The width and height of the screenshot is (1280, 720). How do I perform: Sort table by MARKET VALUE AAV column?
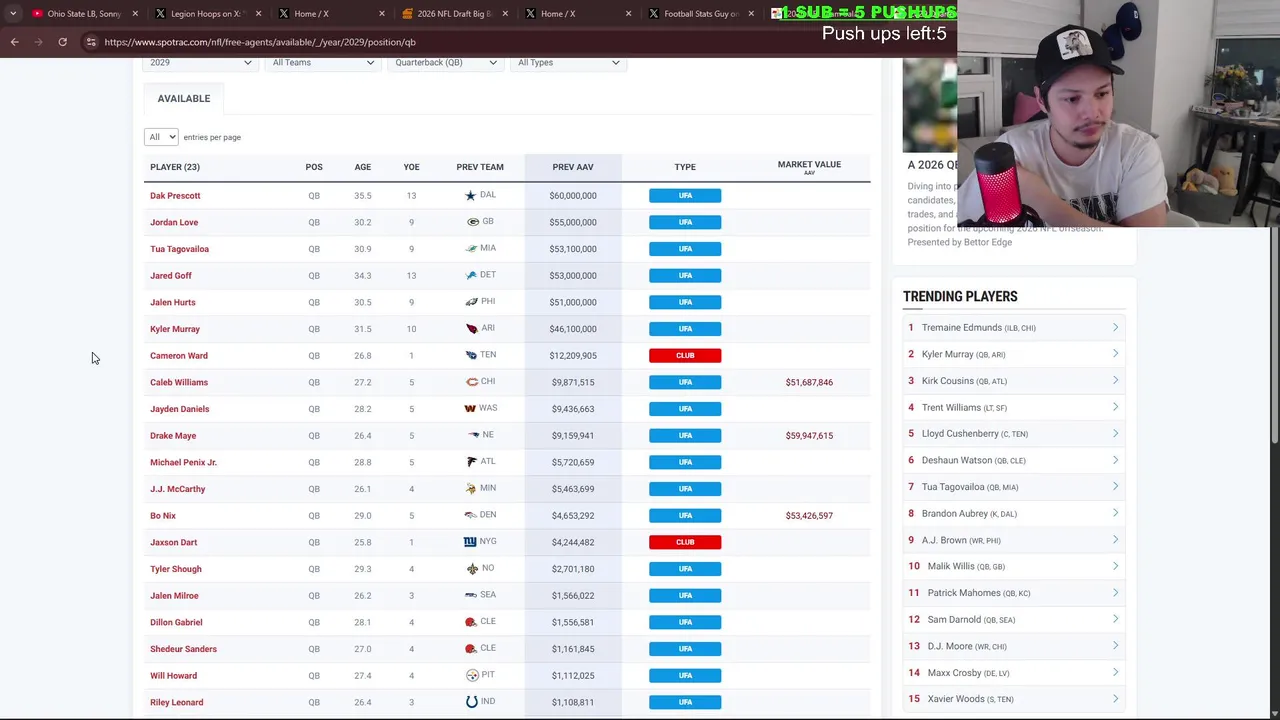809,167
